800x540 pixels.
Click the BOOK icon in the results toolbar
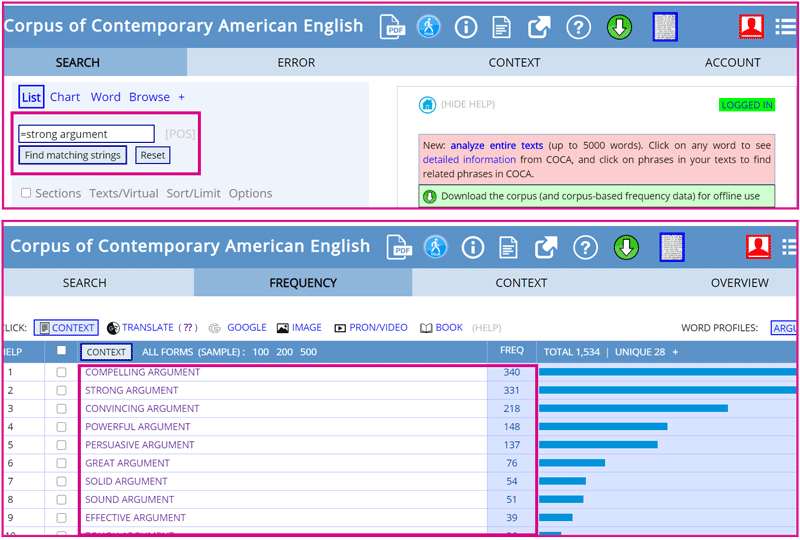[426, 328]
